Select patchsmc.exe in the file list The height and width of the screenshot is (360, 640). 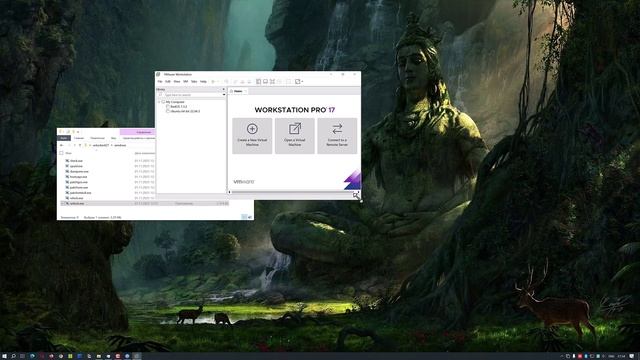click(79, 187)
